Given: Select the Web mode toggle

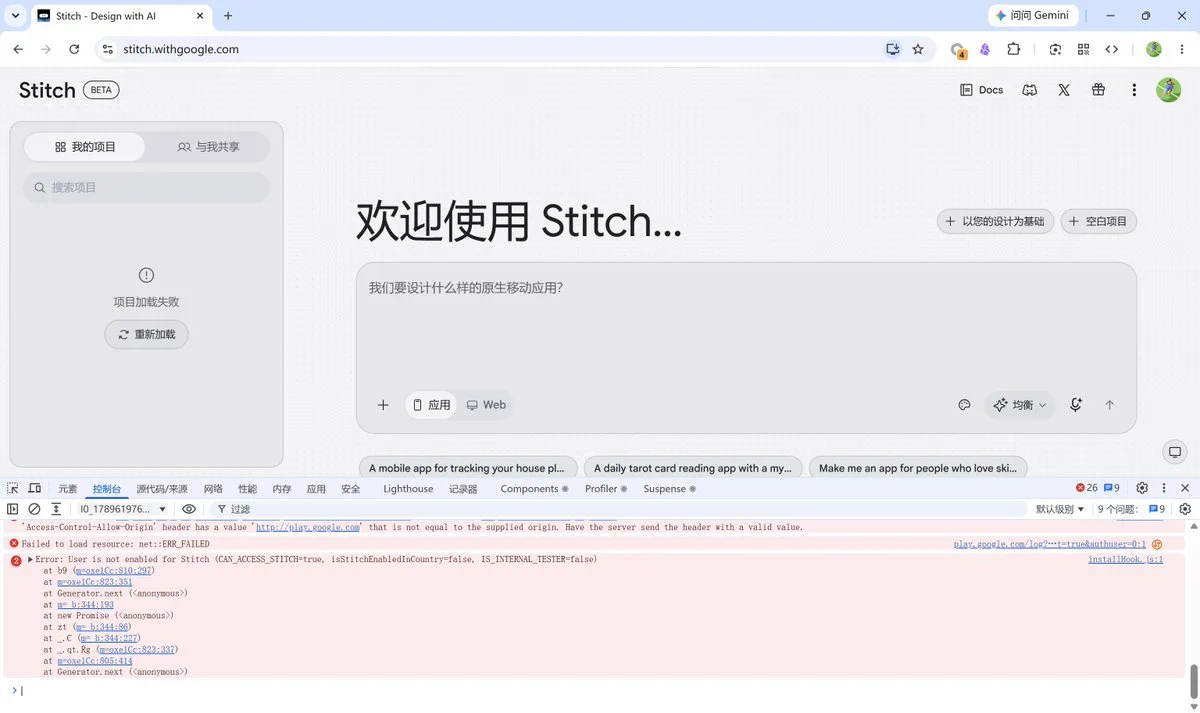Looking at the screenshot, I should (486, 405).
